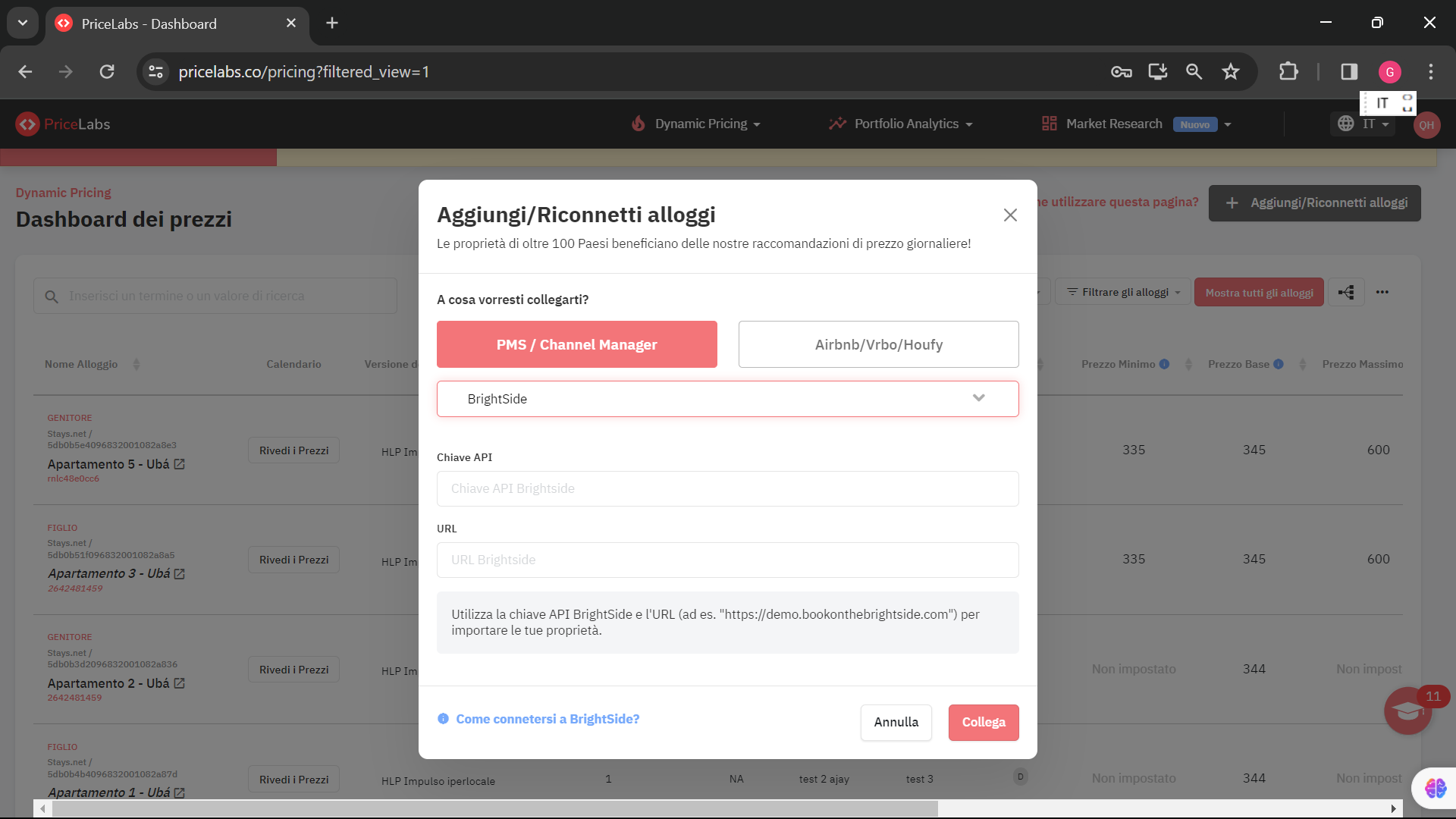Screen dimensions: 1456x819
Task: Open the Dynamic Pricing menu
Action: coord(696,124)
